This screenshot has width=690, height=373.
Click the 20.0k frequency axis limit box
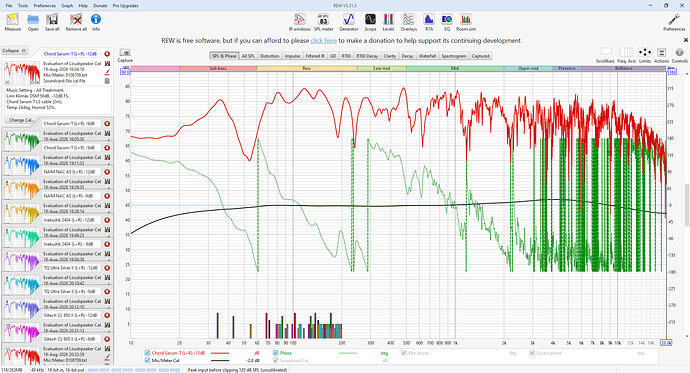pos(666,343)
